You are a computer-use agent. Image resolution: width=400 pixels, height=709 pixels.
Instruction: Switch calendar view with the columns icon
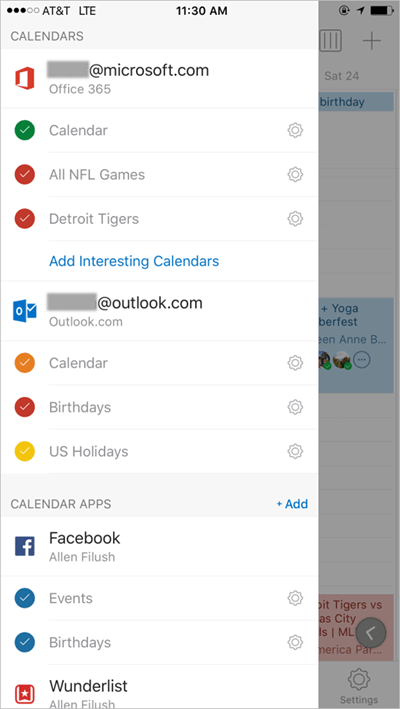(x=330, y=41)
